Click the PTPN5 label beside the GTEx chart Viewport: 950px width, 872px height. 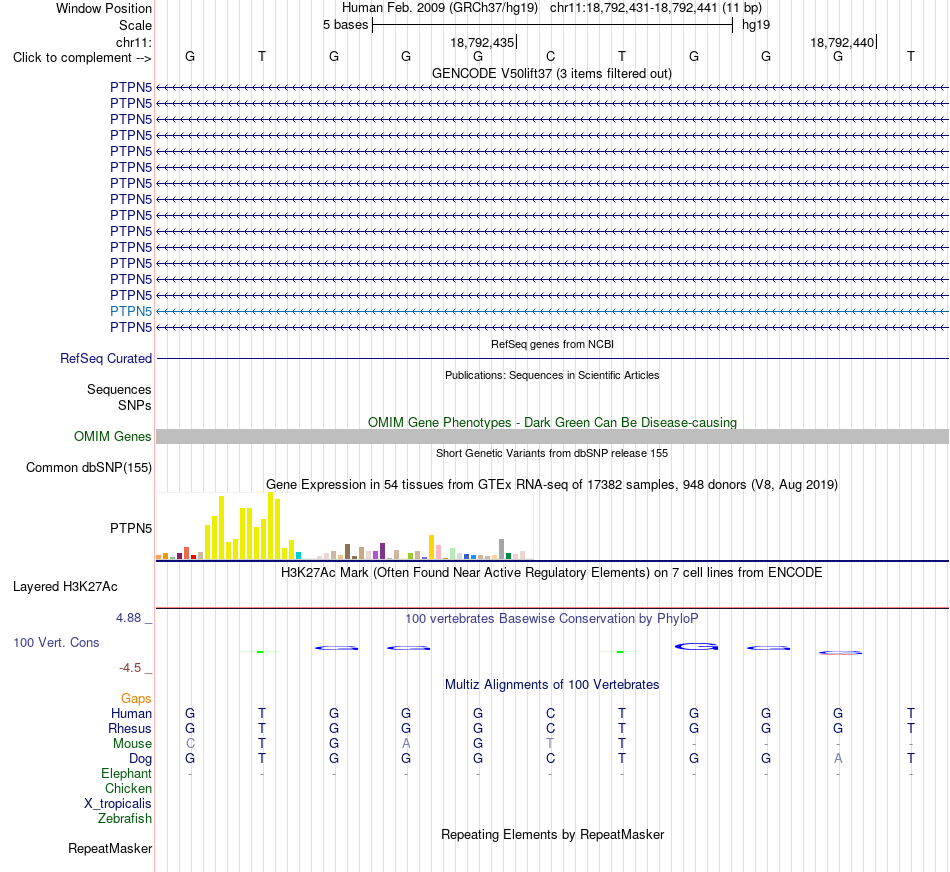click(x=131, y=528)
